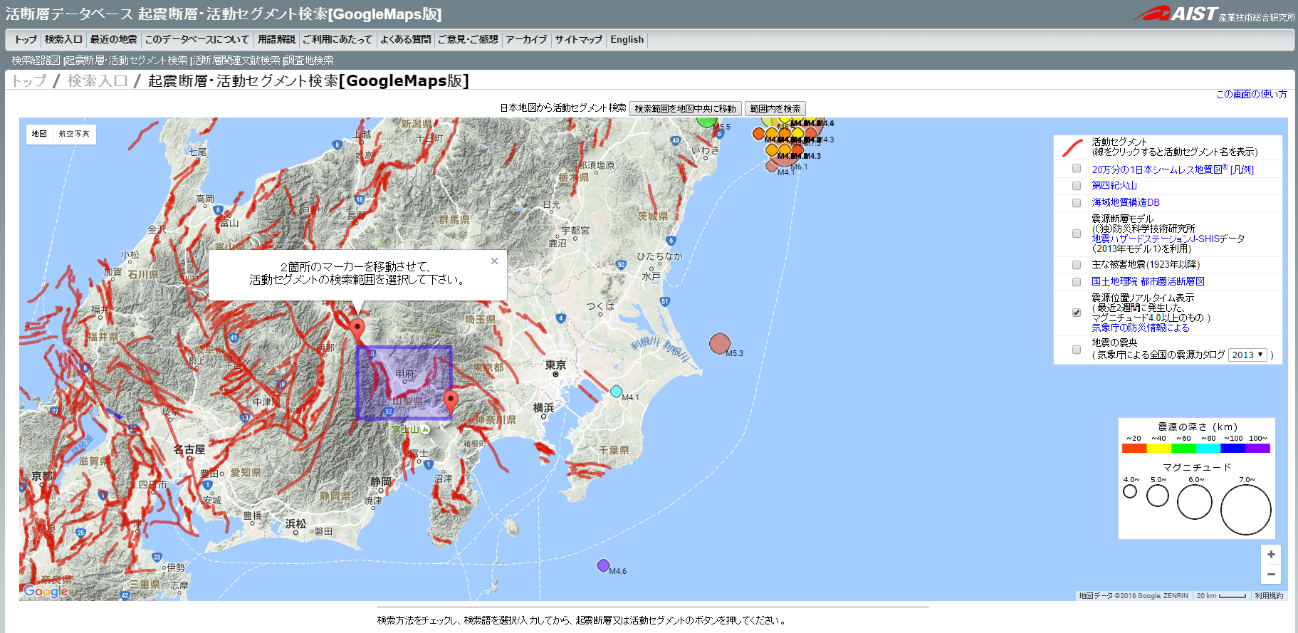Open the このデータベースについて menu item
Screen dimensions: 1298x633
(x=197, y=40)
